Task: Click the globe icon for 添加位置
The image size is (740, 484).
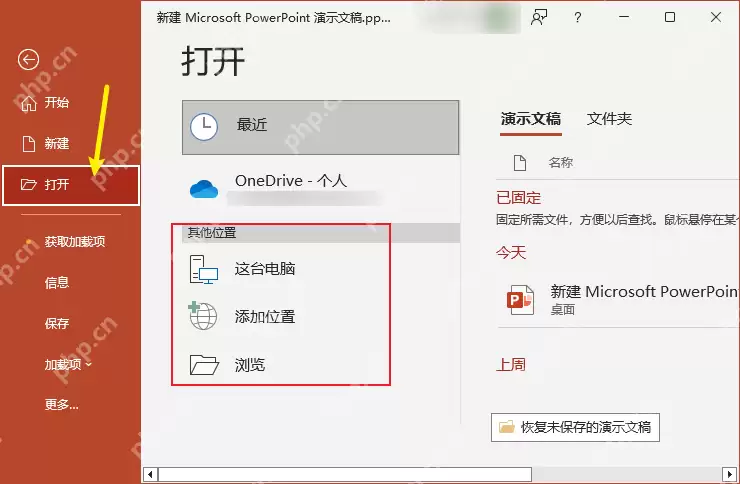Action: tap(203, 316)
